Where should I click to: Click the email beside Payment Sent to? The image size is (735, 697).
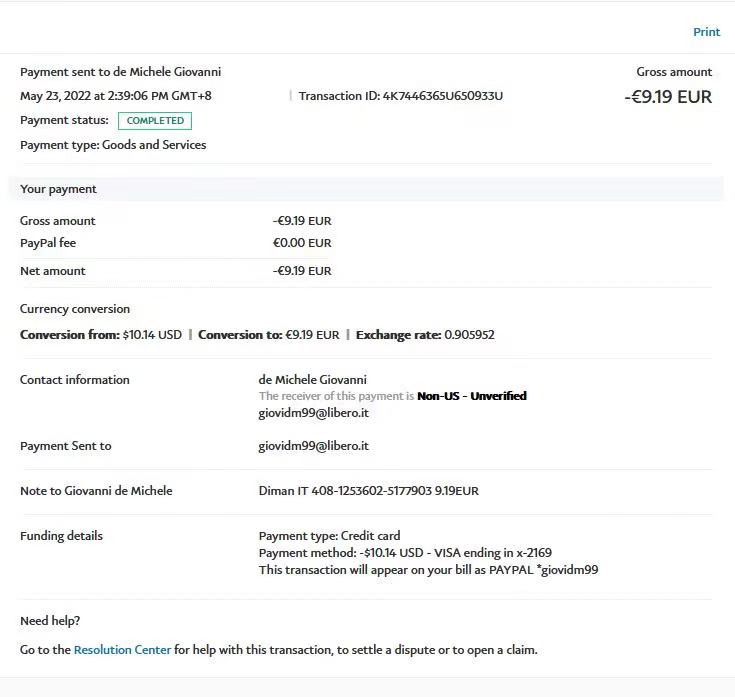pos(313,446)
